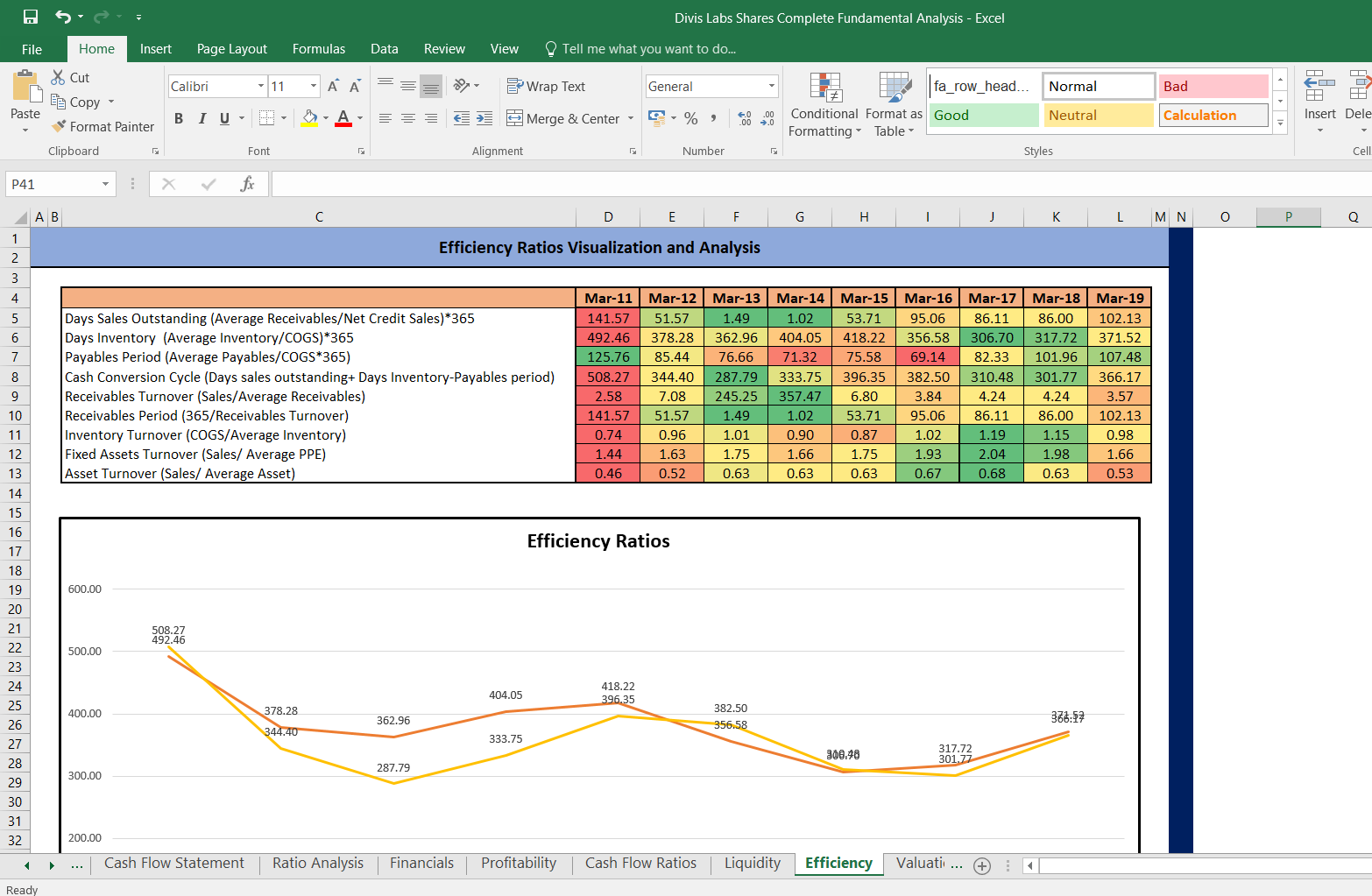1372x896 pixels.
Task: Apply the Good cell style
Action: coord(984,115)
